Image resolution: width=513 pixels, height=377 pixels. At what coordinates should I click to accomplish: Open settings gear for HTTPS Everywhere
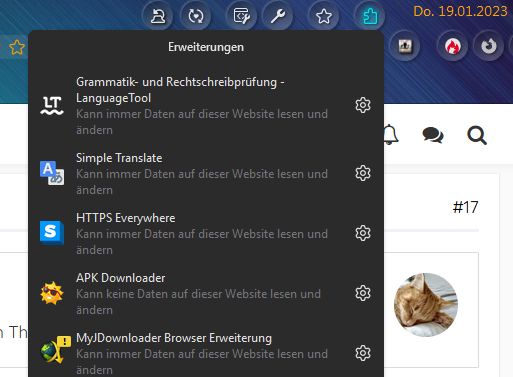coord(363,233)
